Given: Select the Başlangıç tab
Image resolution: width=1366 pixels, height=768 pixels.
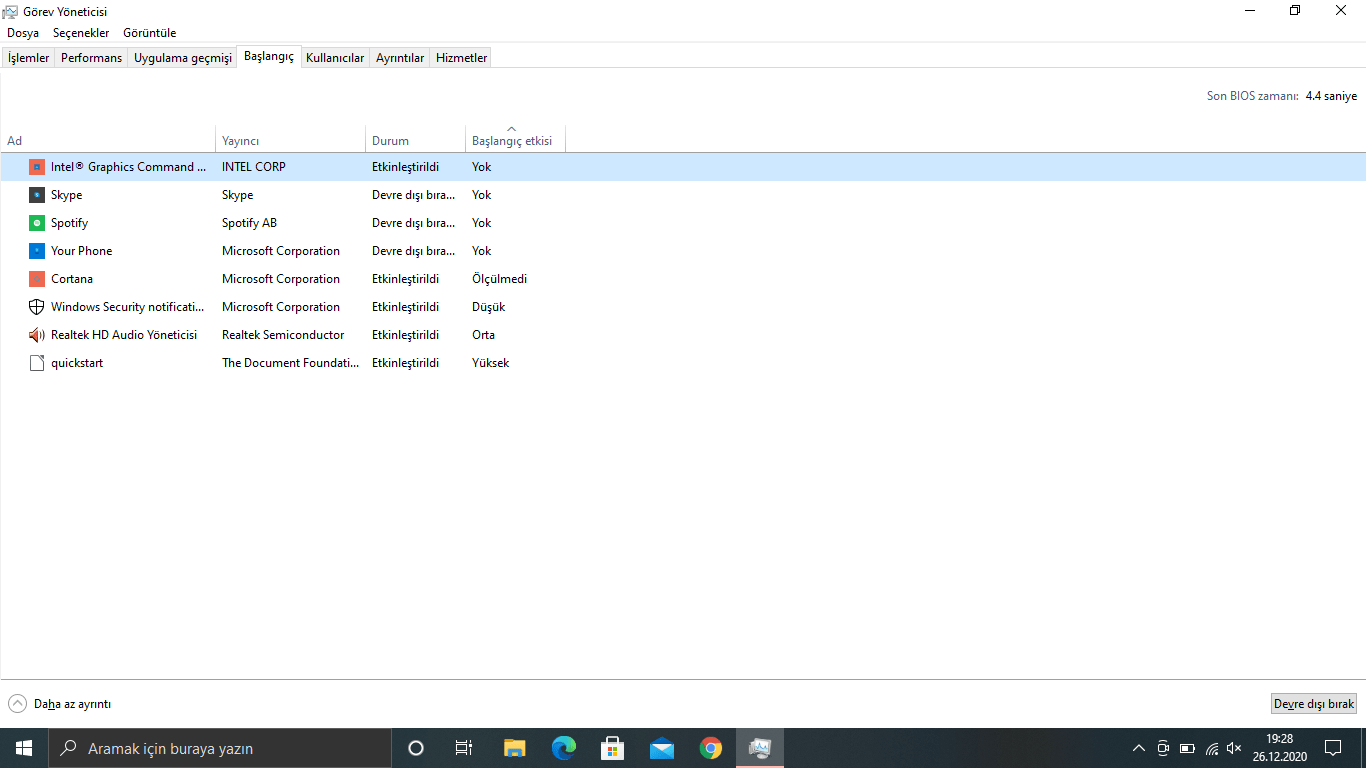Looking at the screenshot, I should (x=269, y=57).
